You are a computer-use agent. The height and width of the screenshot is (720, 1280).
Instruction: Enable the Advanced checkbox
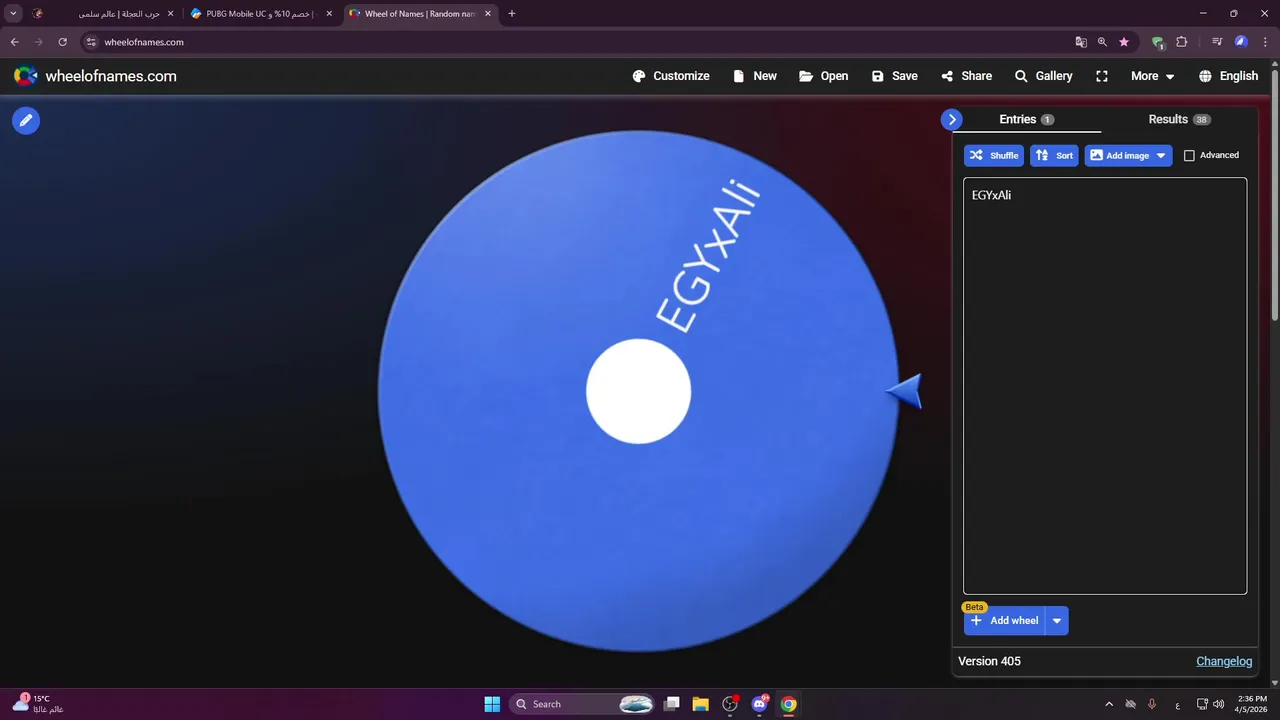coord(1189,155)
